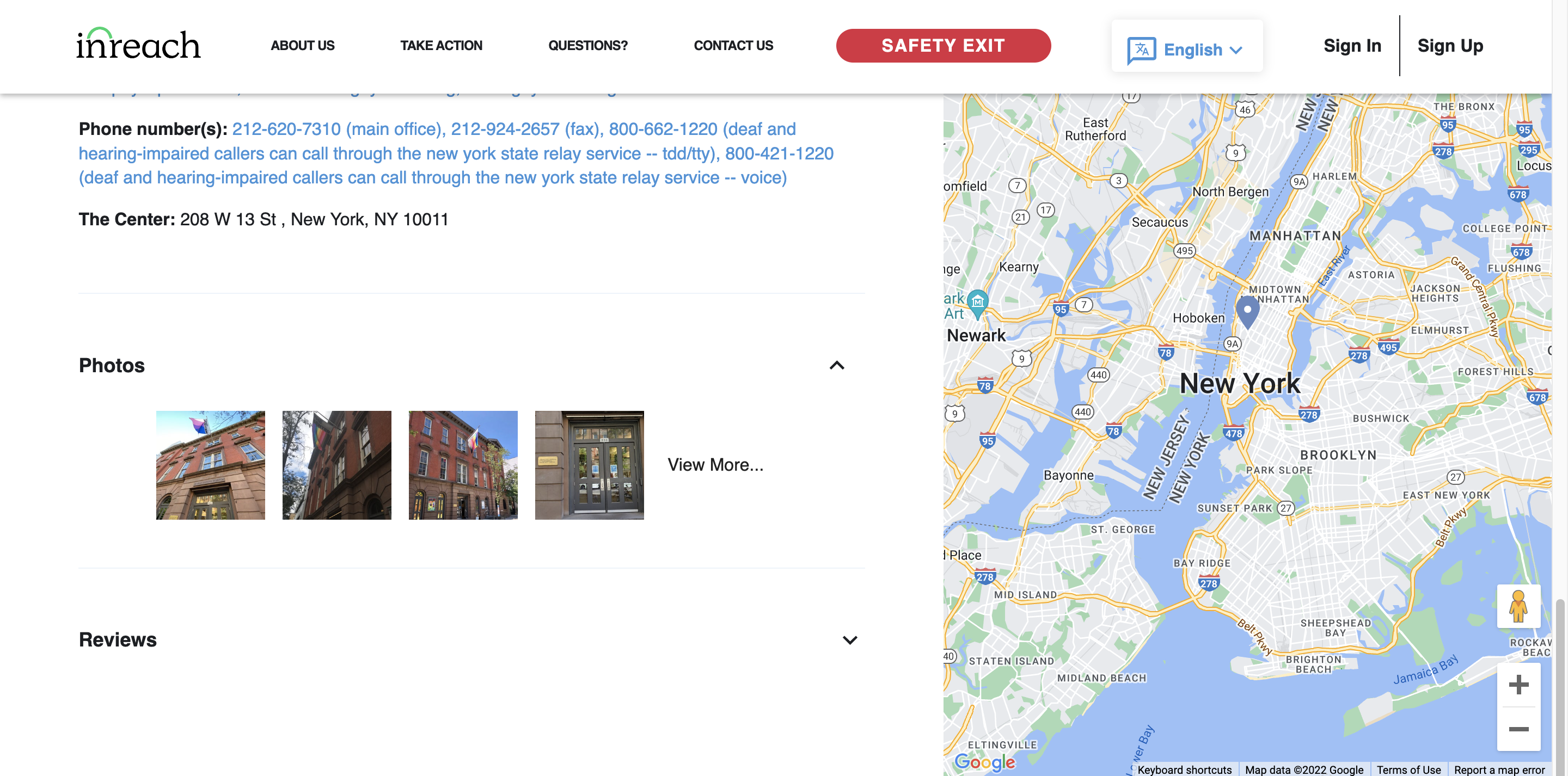This screenshot has width=1568, height=776.
Task: Click the address 208 W 13 St text
Action: (x=314, y=219)
